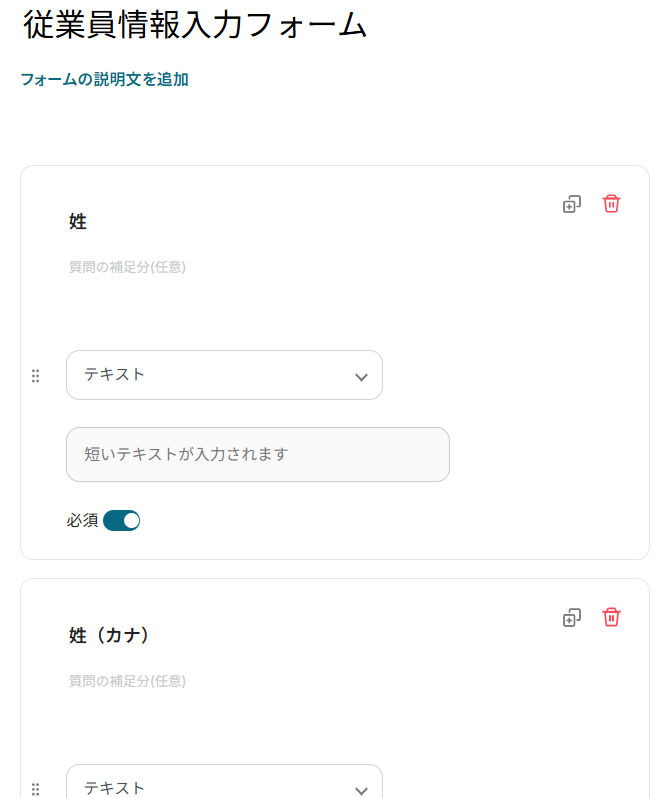The width and height of the screenshot is (672, 798).
Task: Click フォームの説明文を追加 link
Action: tap(104, 80)
